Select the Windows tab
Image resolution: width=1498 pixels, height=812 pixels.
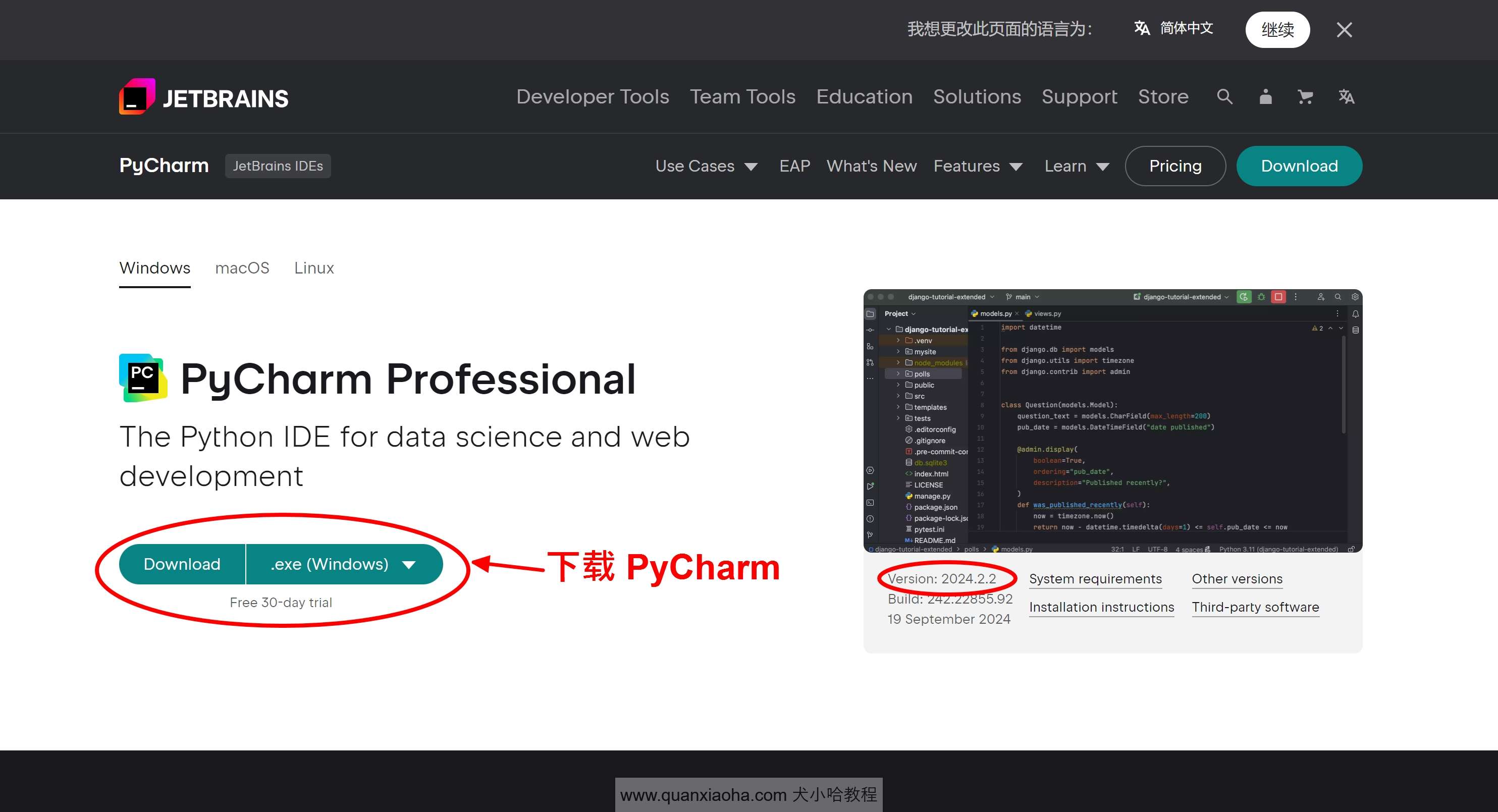(x=154, y=268)
